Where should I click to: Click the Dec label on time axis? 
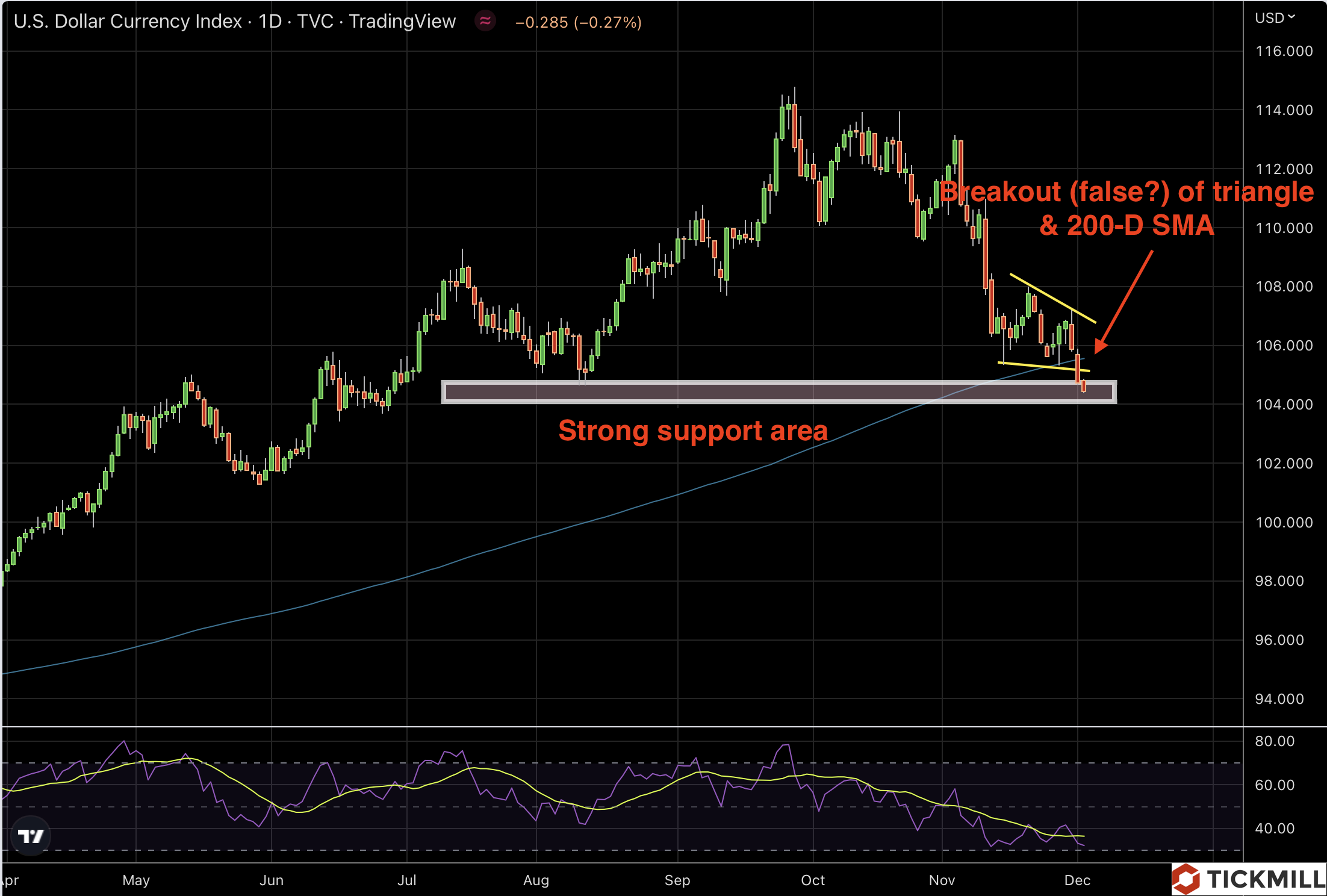1077,880
